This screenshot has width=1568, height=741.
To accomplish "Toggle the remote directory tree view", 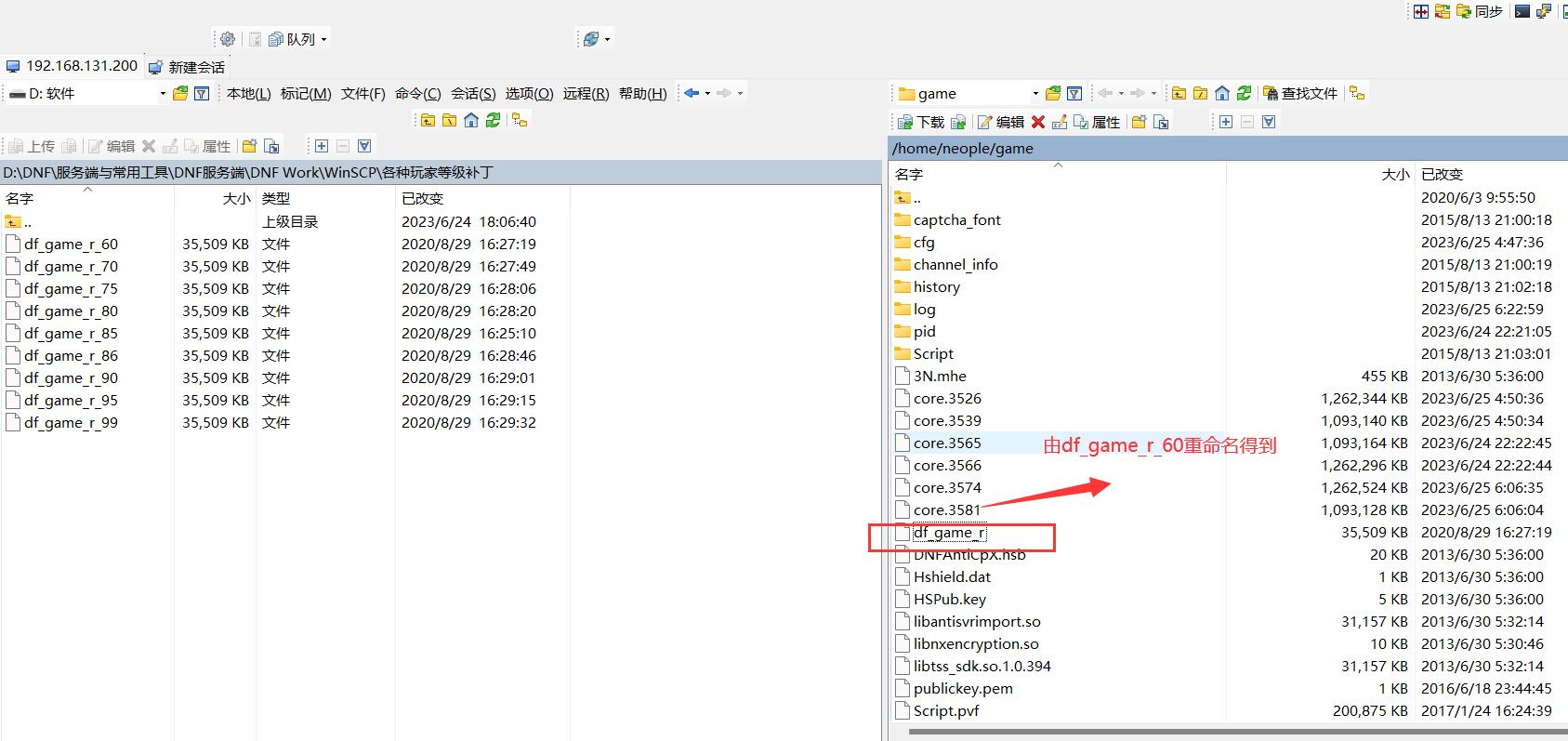I will pos(1357,93).
